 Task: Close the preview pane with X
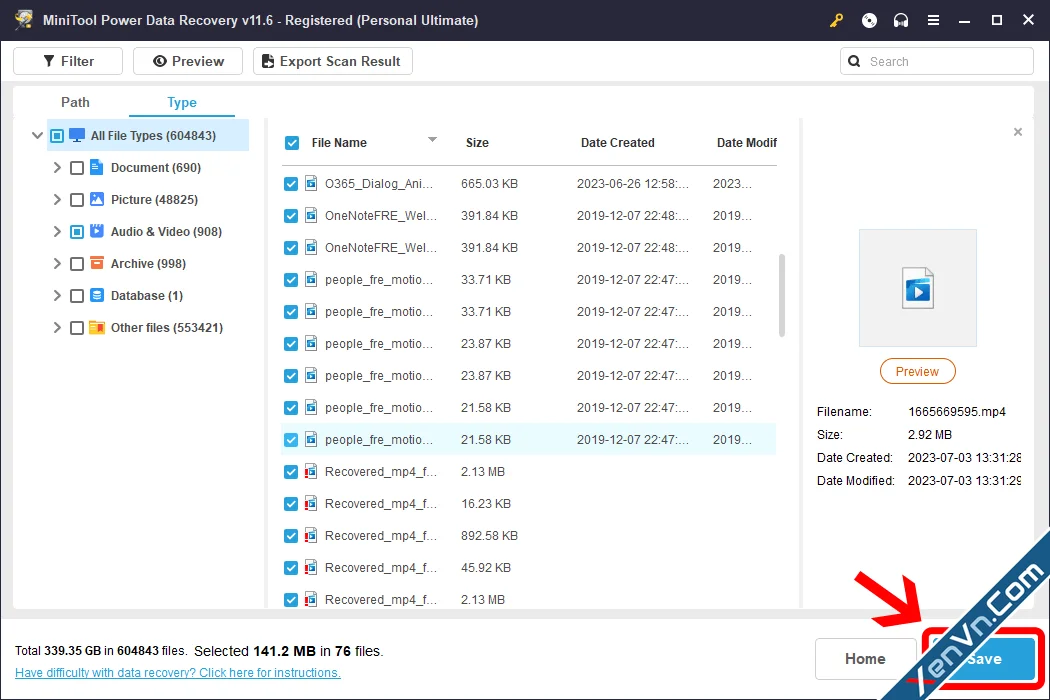point(1018,132)
